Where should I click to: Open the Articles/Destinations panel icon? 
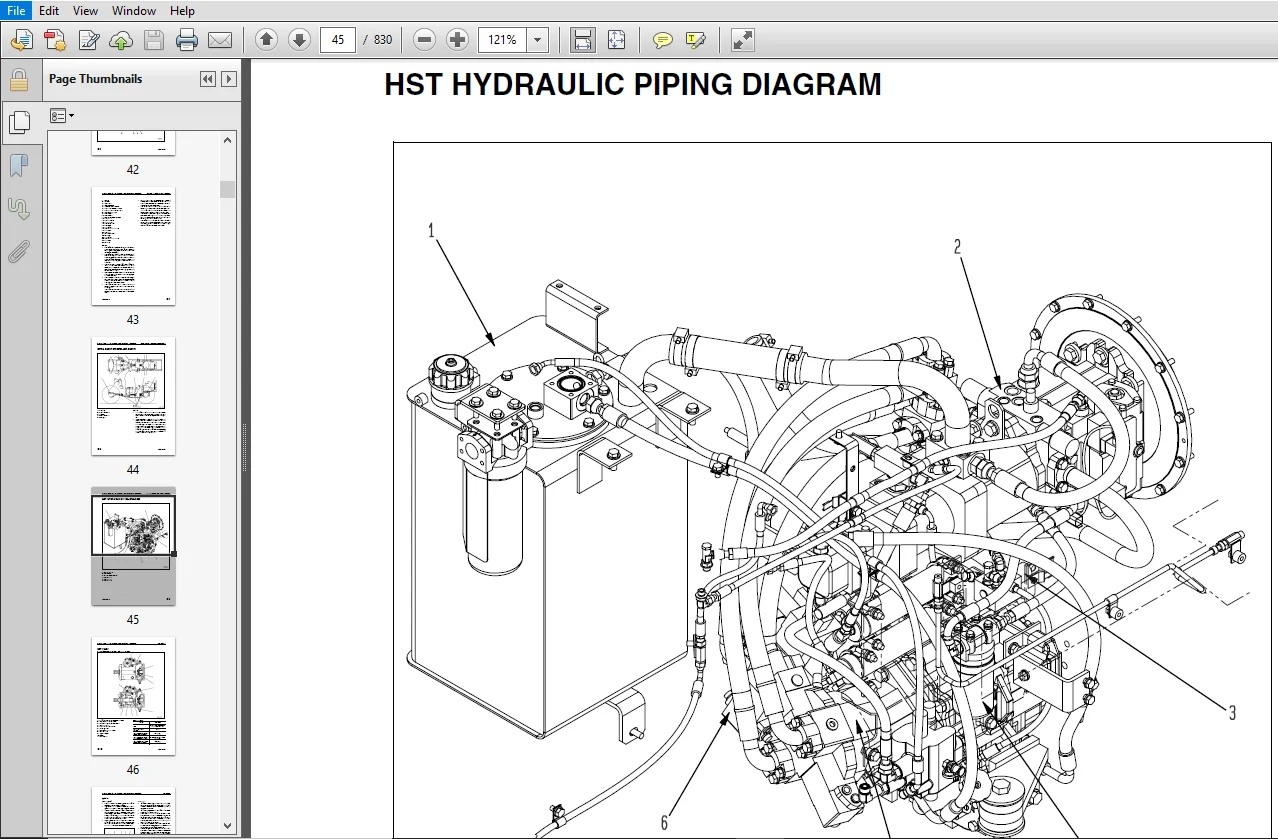coord(19,209)
